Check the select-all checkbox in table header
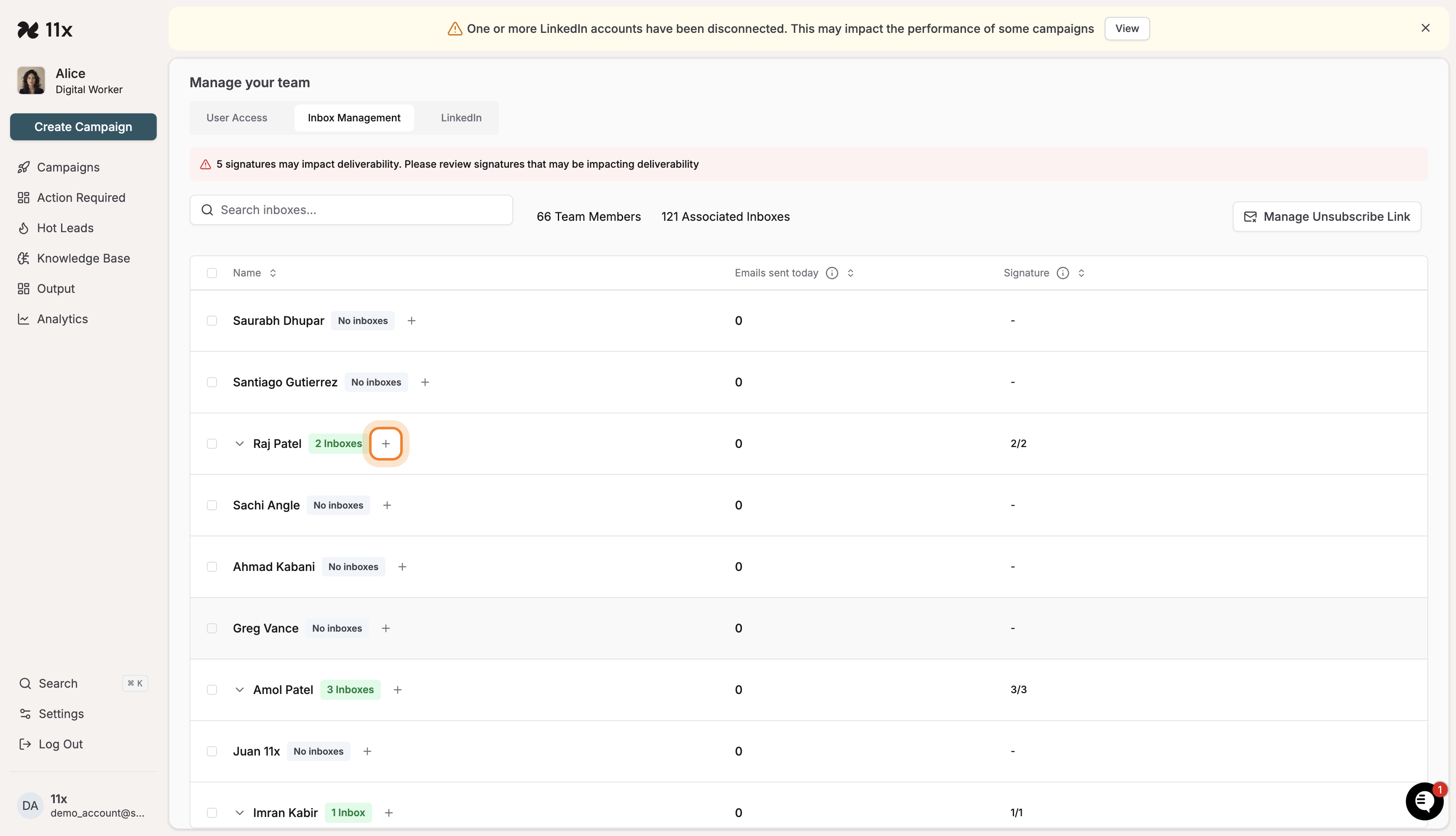 212,273
